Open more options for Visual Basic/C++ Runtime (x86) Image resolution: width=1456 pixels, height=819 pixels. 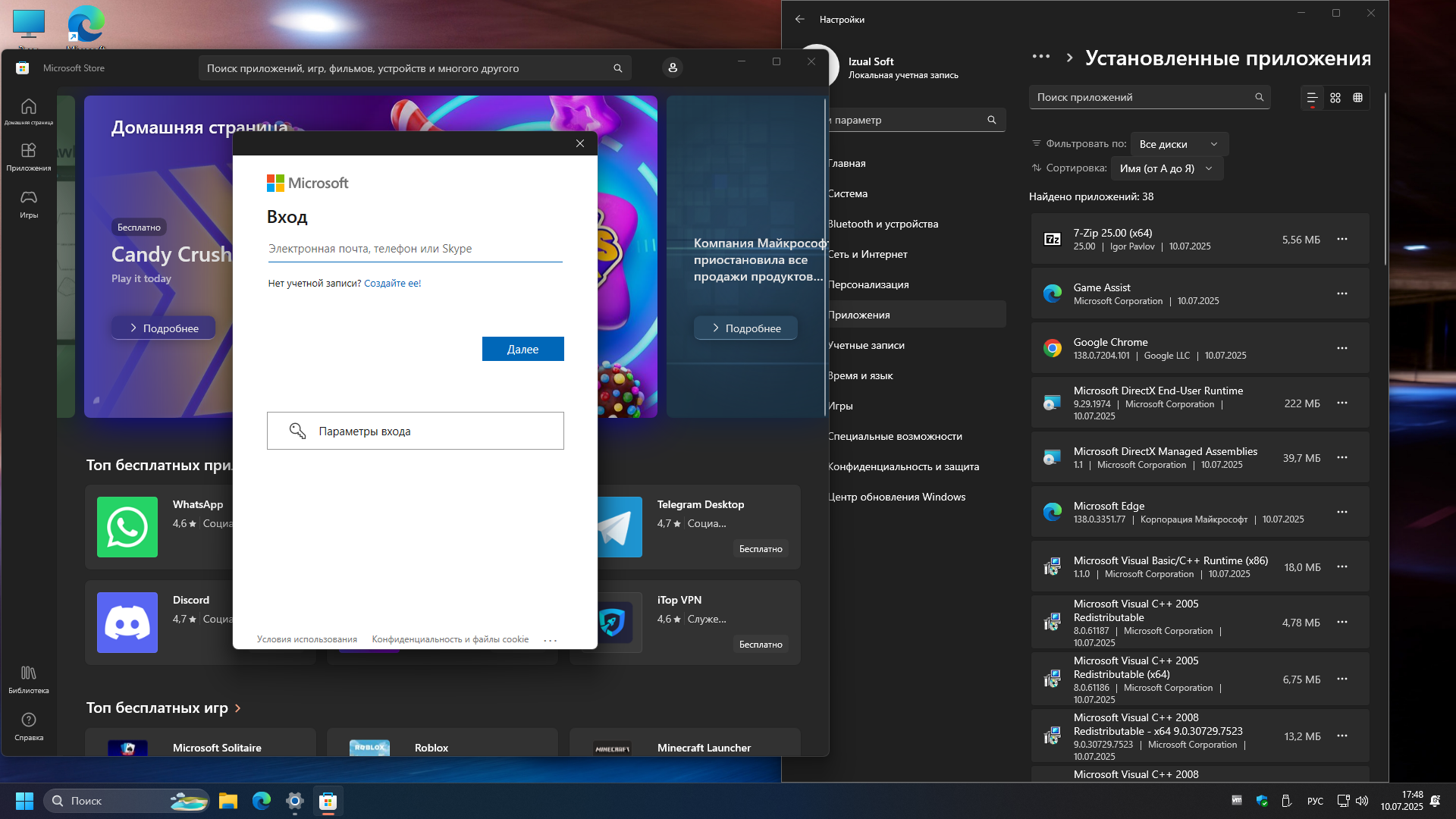[1342, 566]
